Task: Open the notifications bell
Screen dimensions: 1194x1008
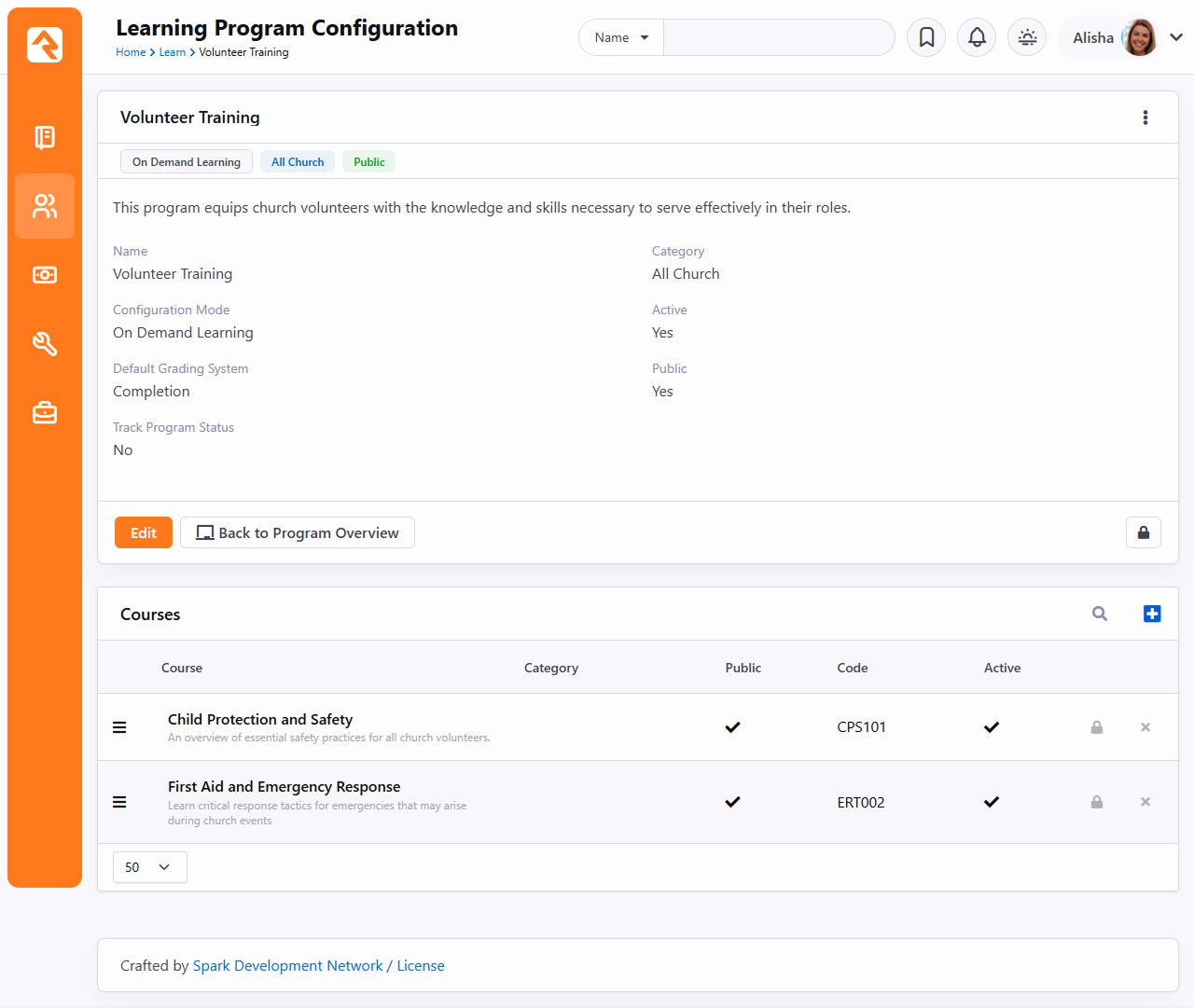Action: coord(977,37)
